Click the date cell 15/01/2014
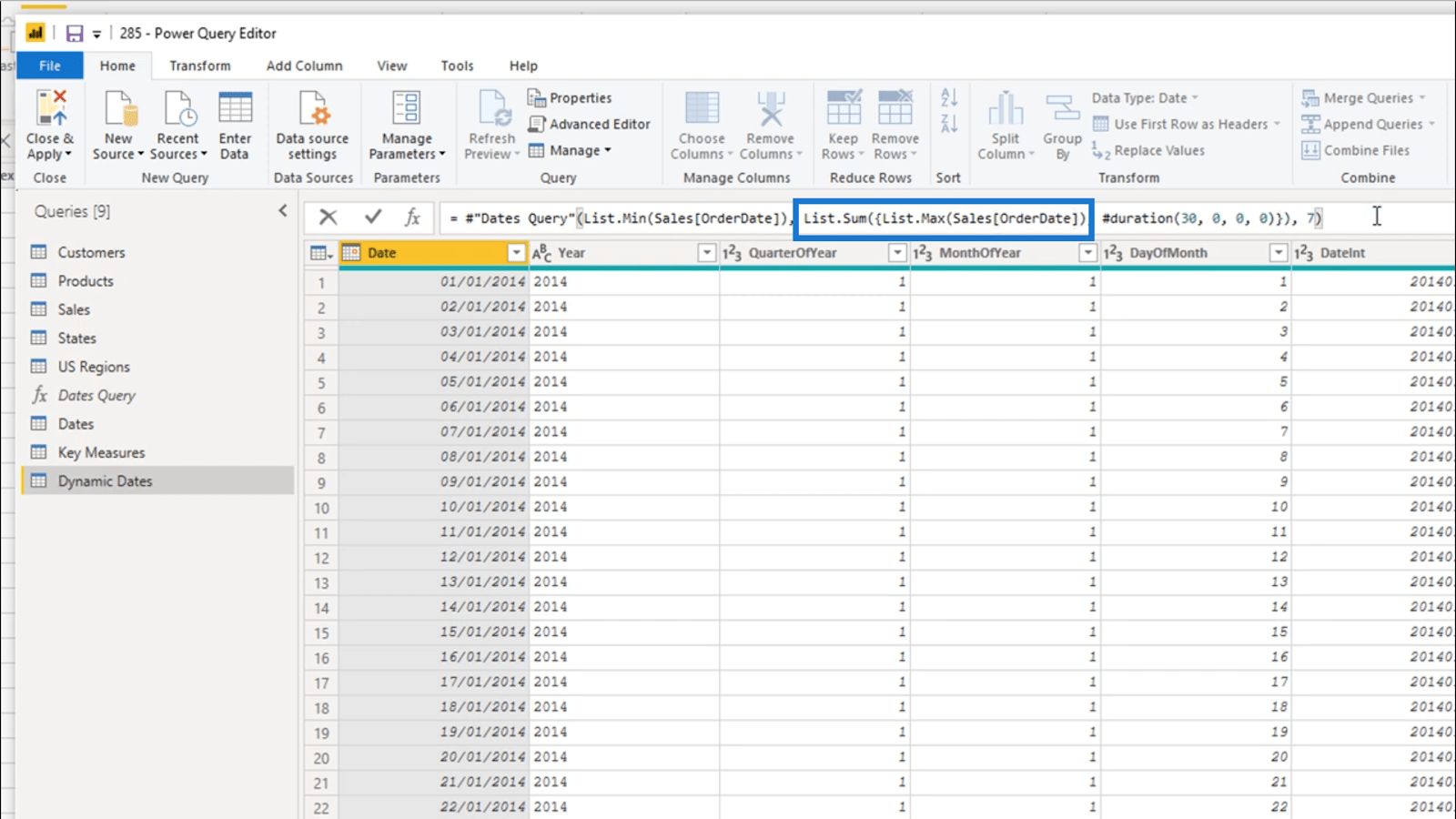1456x819 pixels. [433, 632]
